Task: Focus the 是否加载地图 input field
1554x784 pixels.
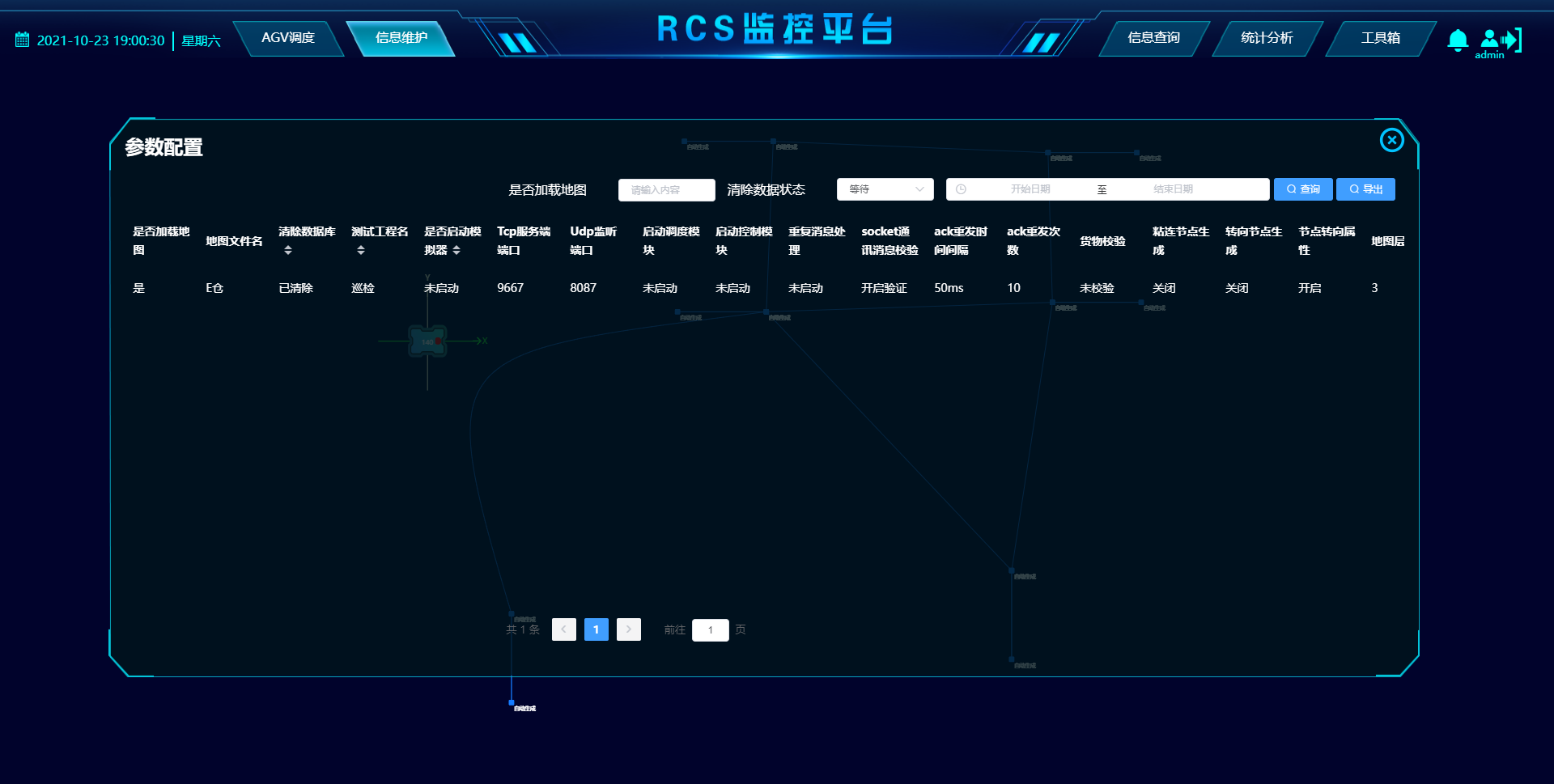Action: pyautogui.click(x=666, y=190)
